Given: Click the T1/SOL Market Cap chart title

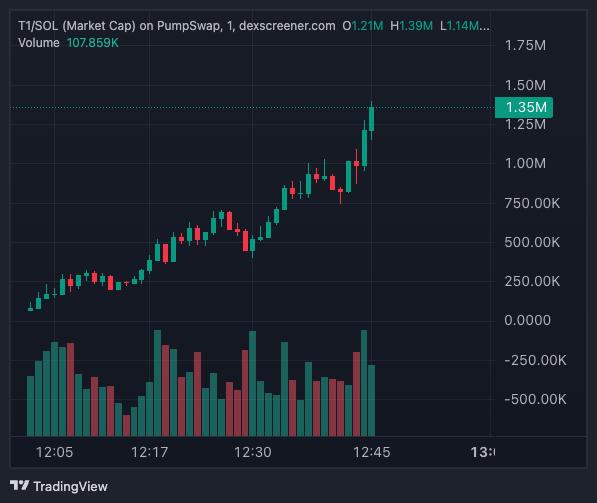Looking at the screenshot, I should [x=177, y=26].
